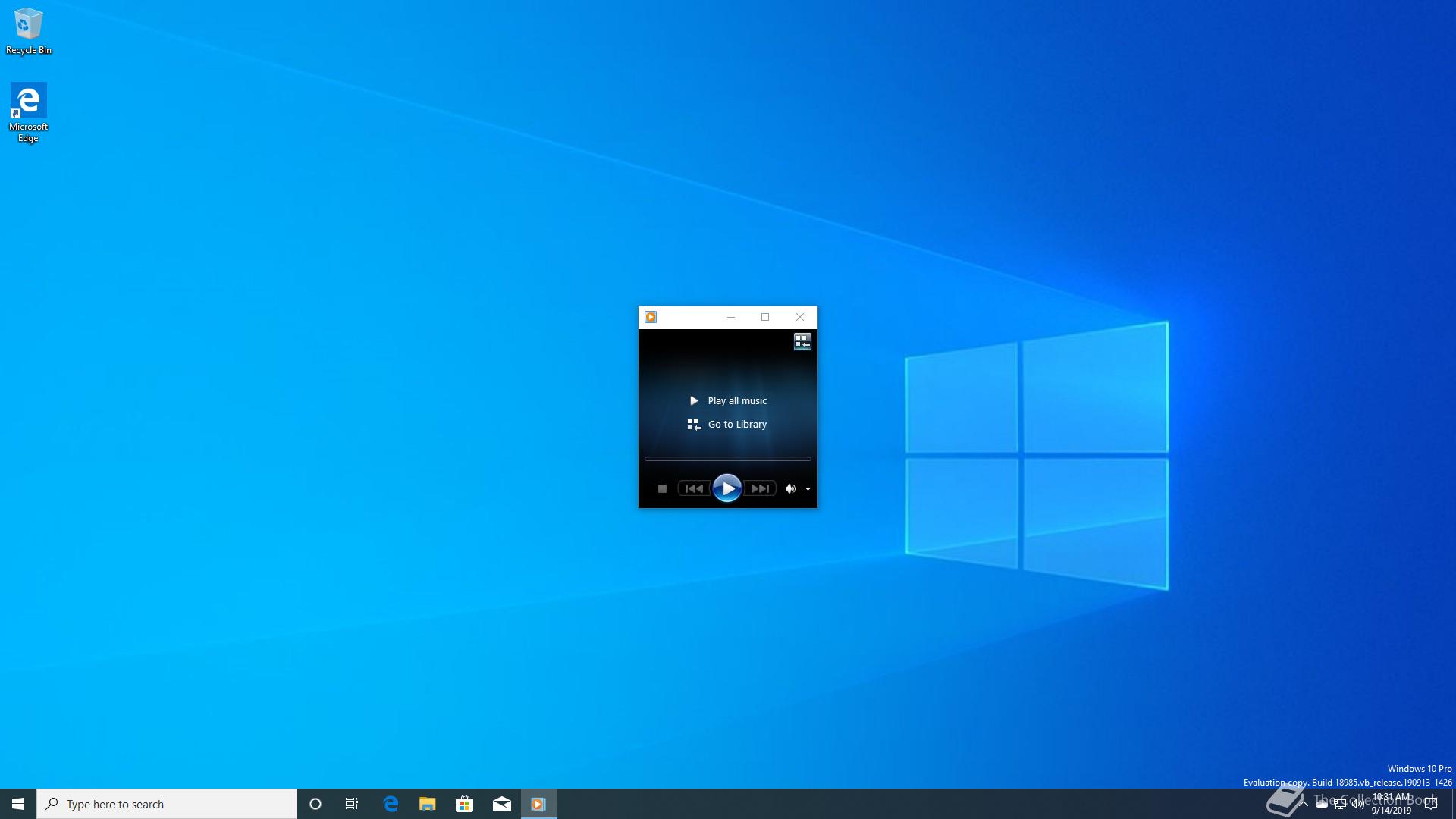
Task: Open Task View from taskbar
Action: 352,804
